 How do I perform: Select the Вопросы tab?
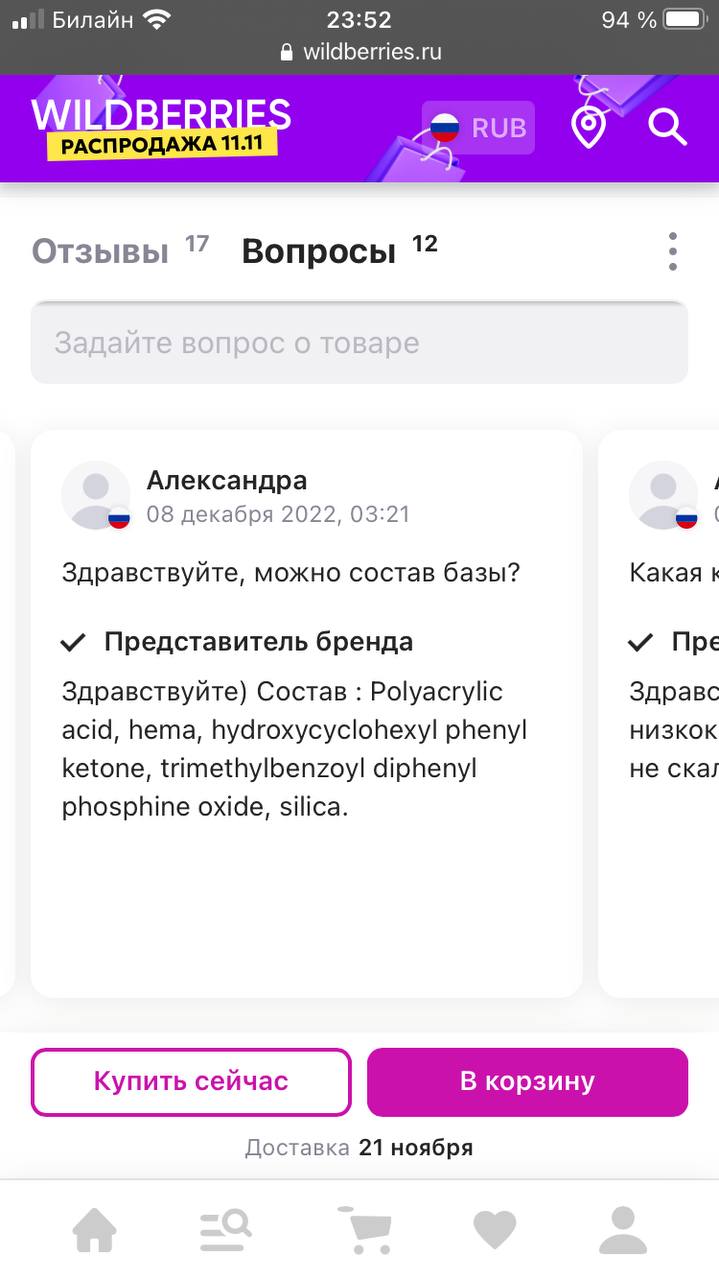pos(319,251)
